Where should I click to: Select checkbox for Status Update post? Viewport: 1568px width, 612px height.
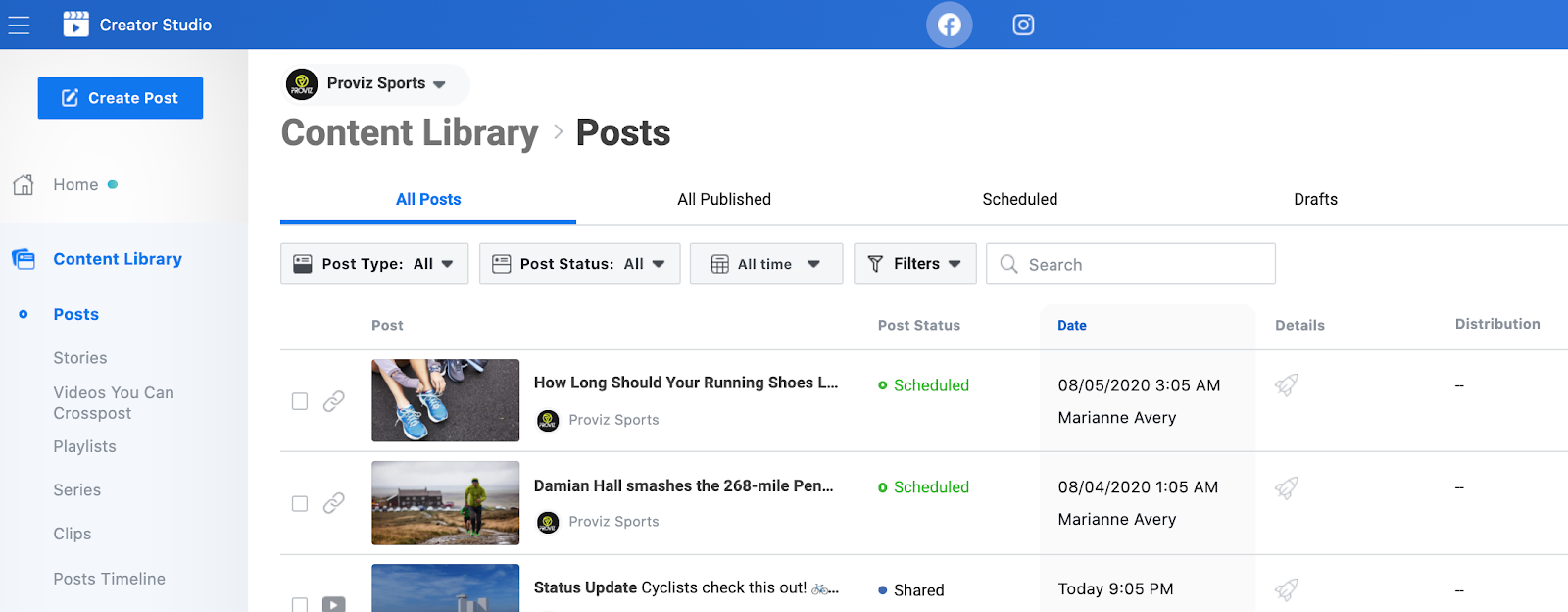(300, 605)
